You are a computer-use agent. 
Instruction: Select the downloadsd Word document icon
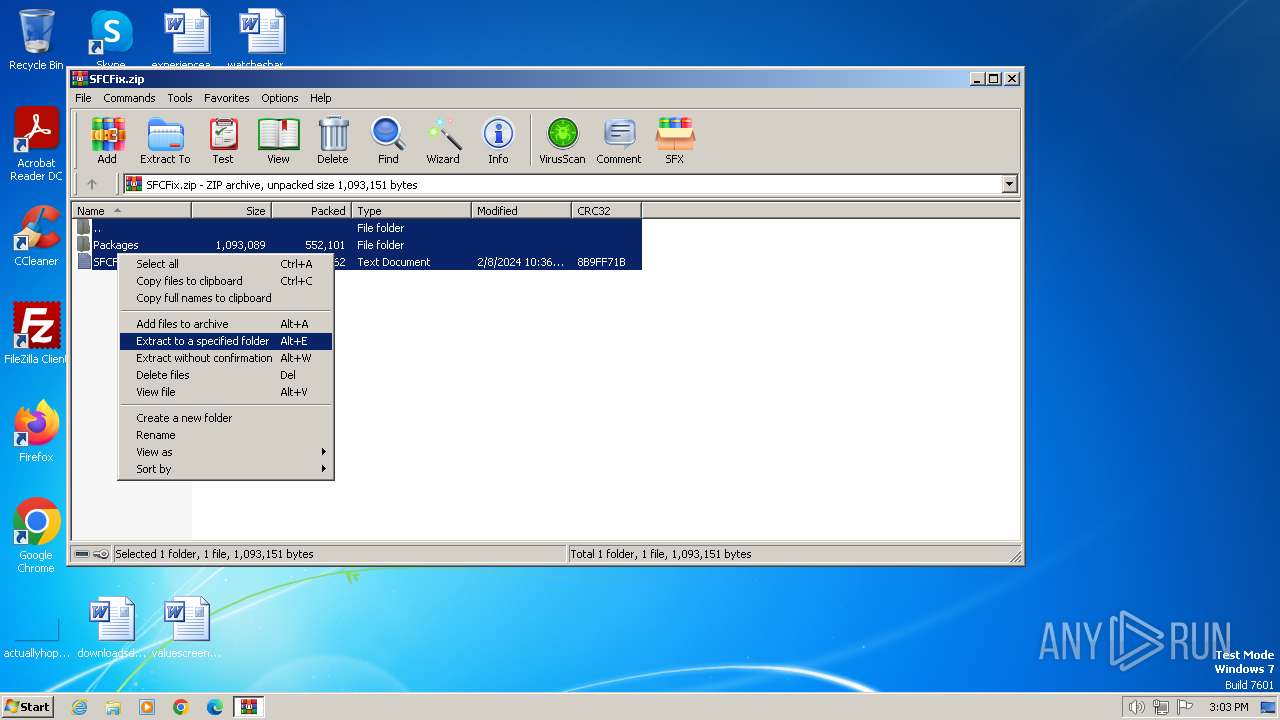[x=112, y=627]
